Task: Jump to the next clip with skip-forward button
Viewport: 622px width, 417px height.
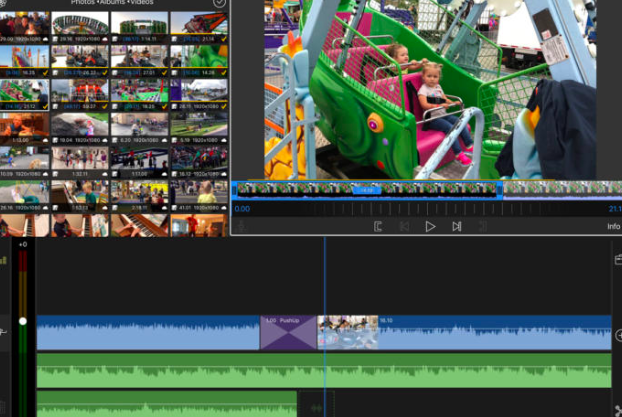Action: click(x=457, y=227)
